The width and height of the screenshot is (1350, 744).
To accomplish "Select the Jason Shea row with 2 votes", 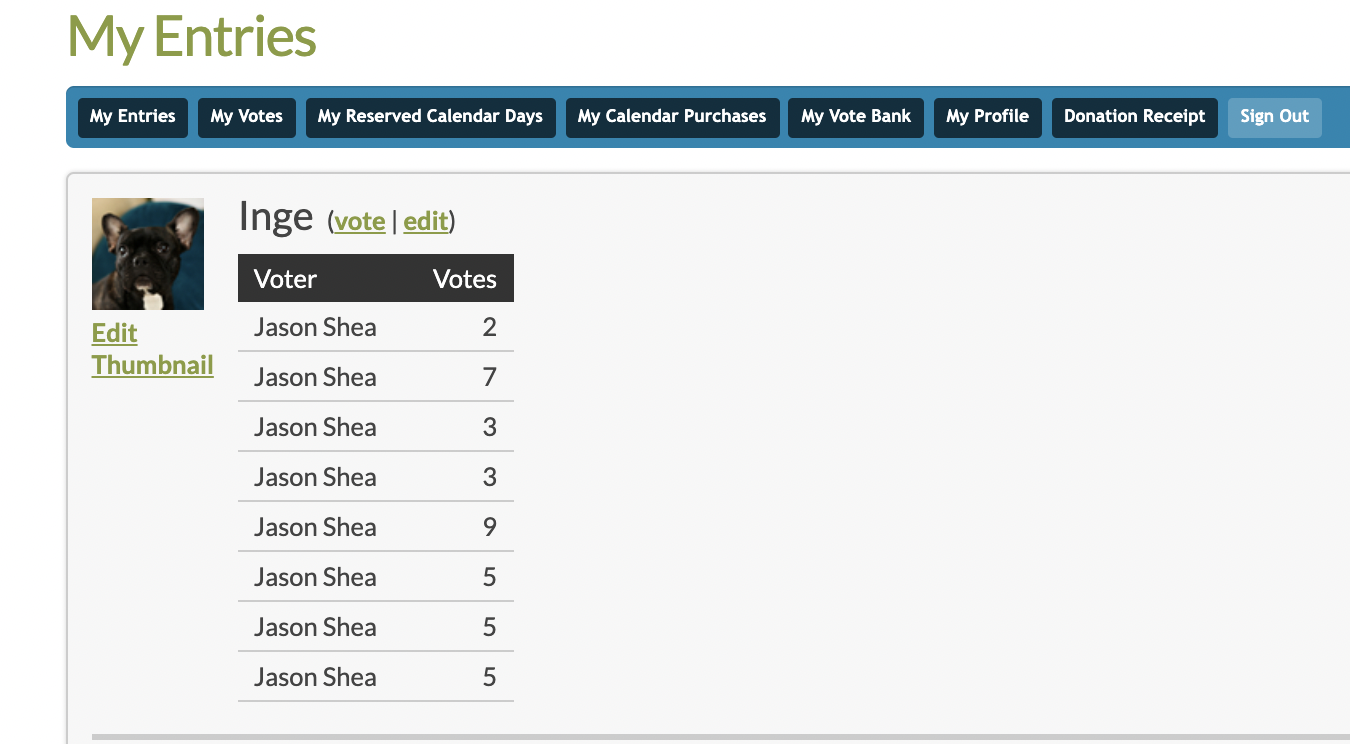I will tap(376, 327).
